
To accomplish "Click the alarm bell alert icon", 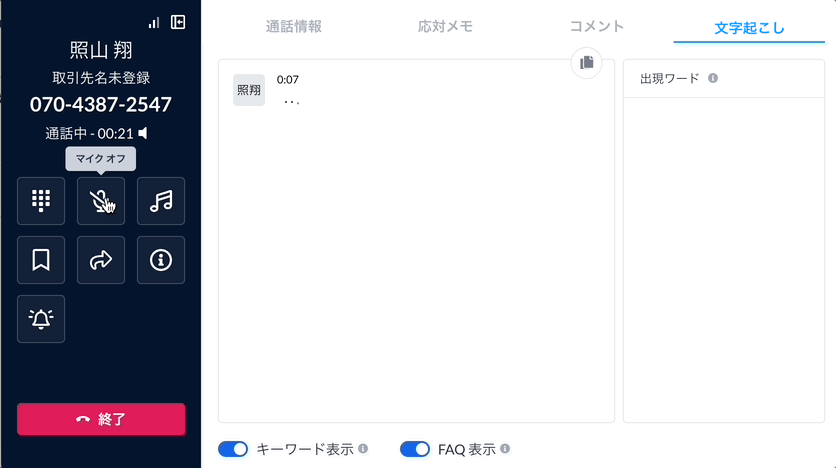I will (41, 319).
